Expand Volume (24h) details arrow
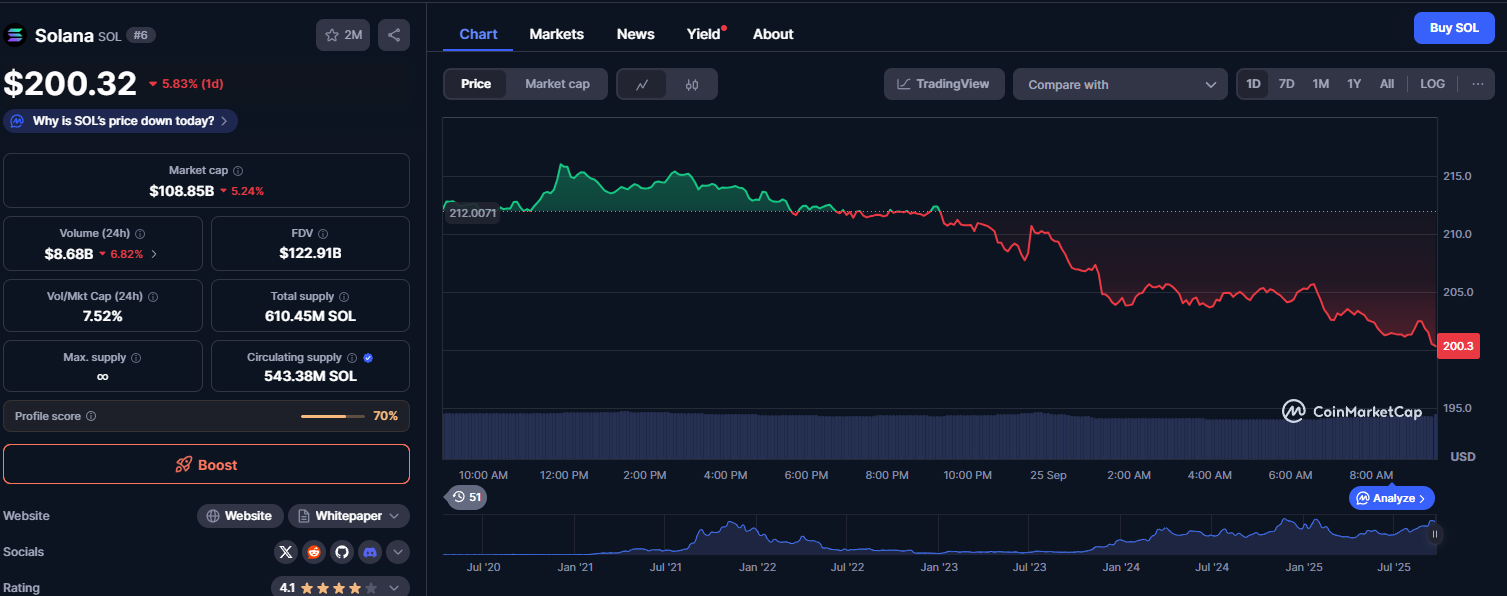Screen dimensions: 1507x596 point(154,254)
